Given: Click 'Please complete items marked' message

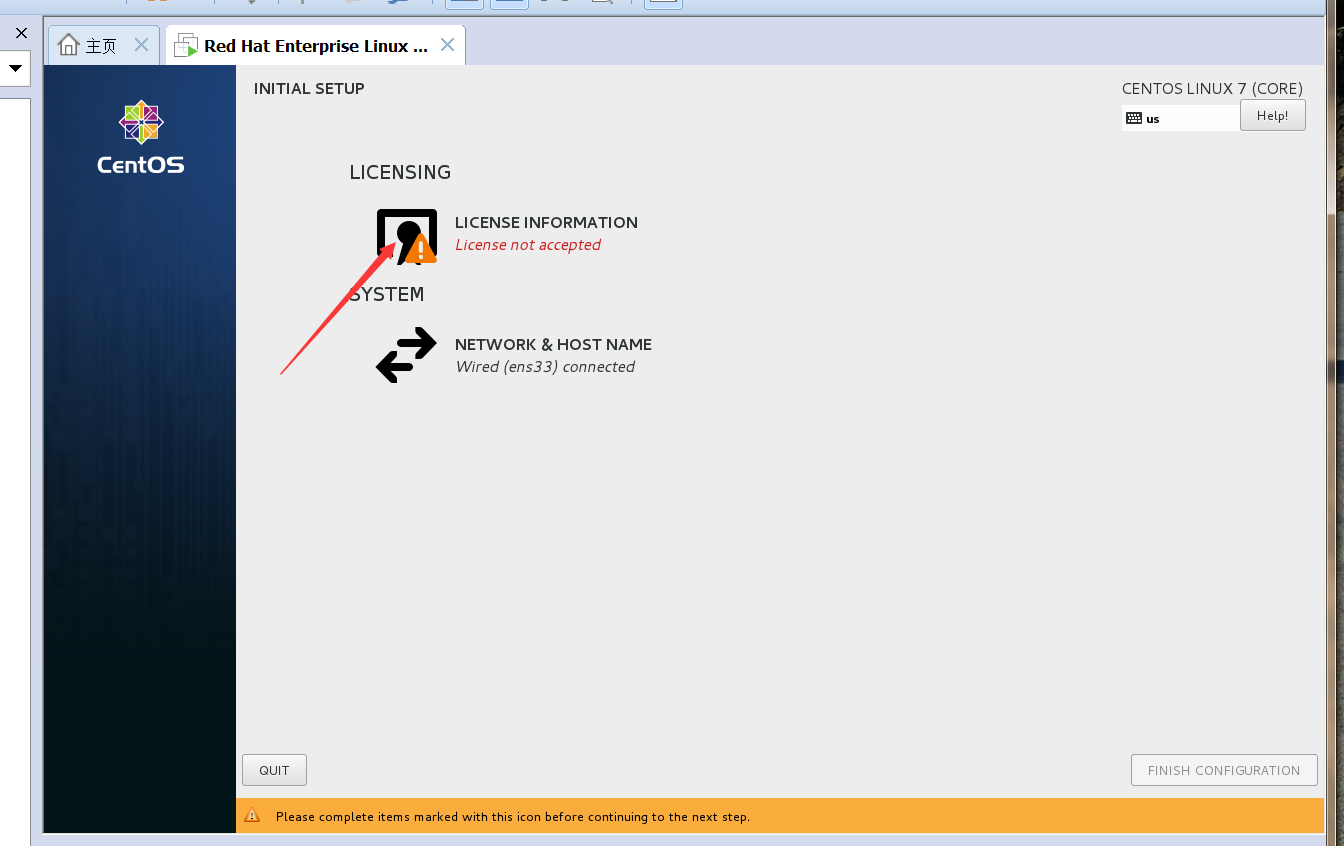Looking at the screenshot, I should (513, 817).
